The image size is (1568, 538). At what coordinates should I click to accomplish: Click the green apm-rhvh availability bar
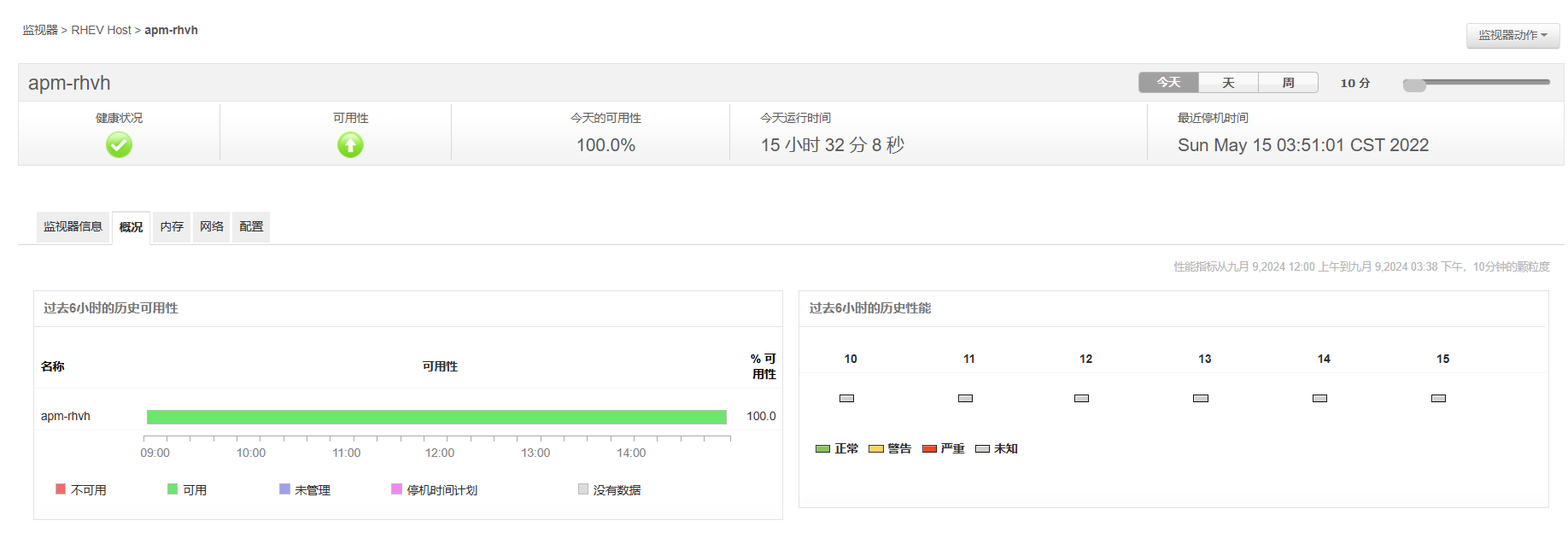coord(436,417)
